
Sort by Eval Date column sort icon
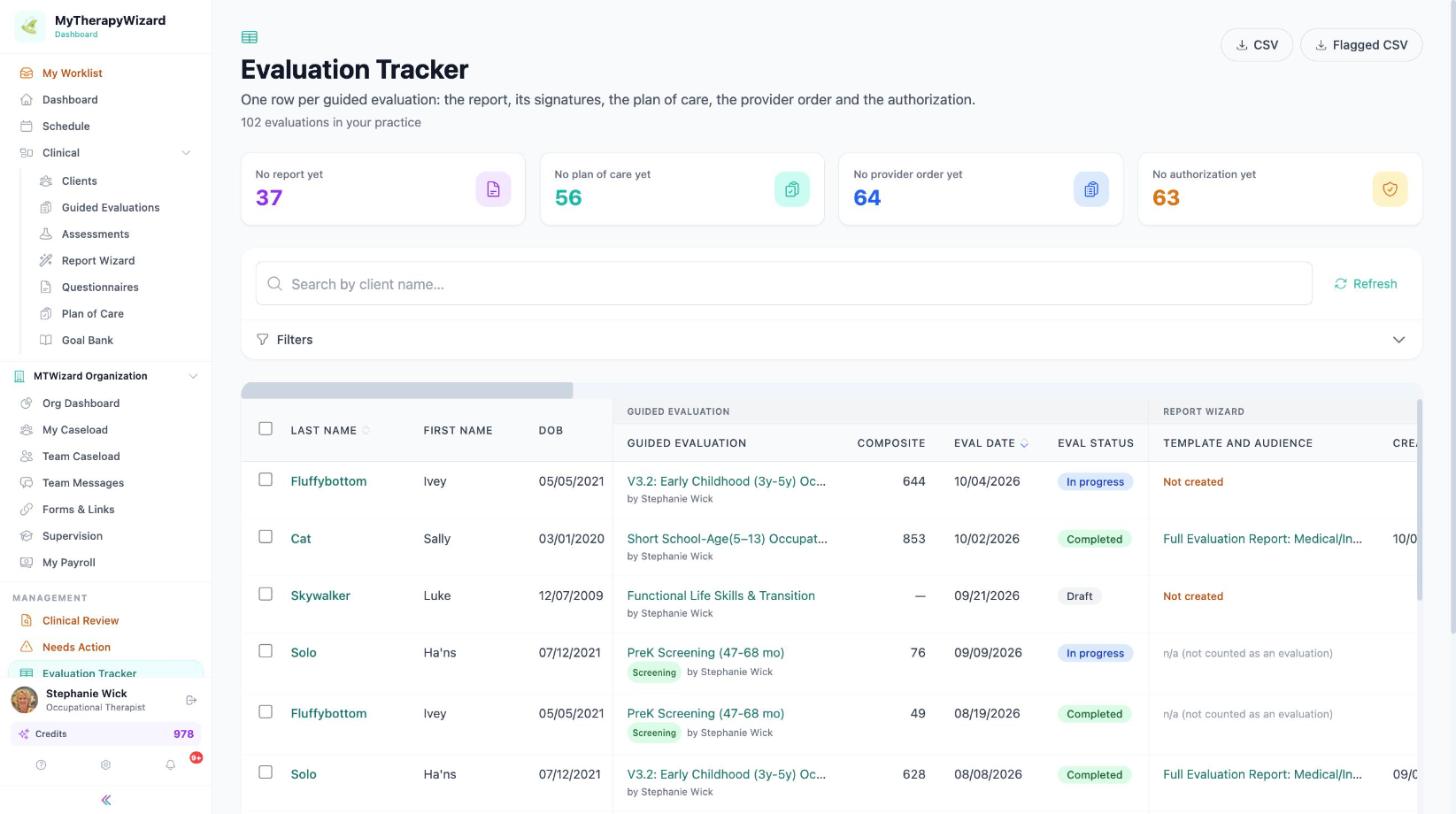1024,443
